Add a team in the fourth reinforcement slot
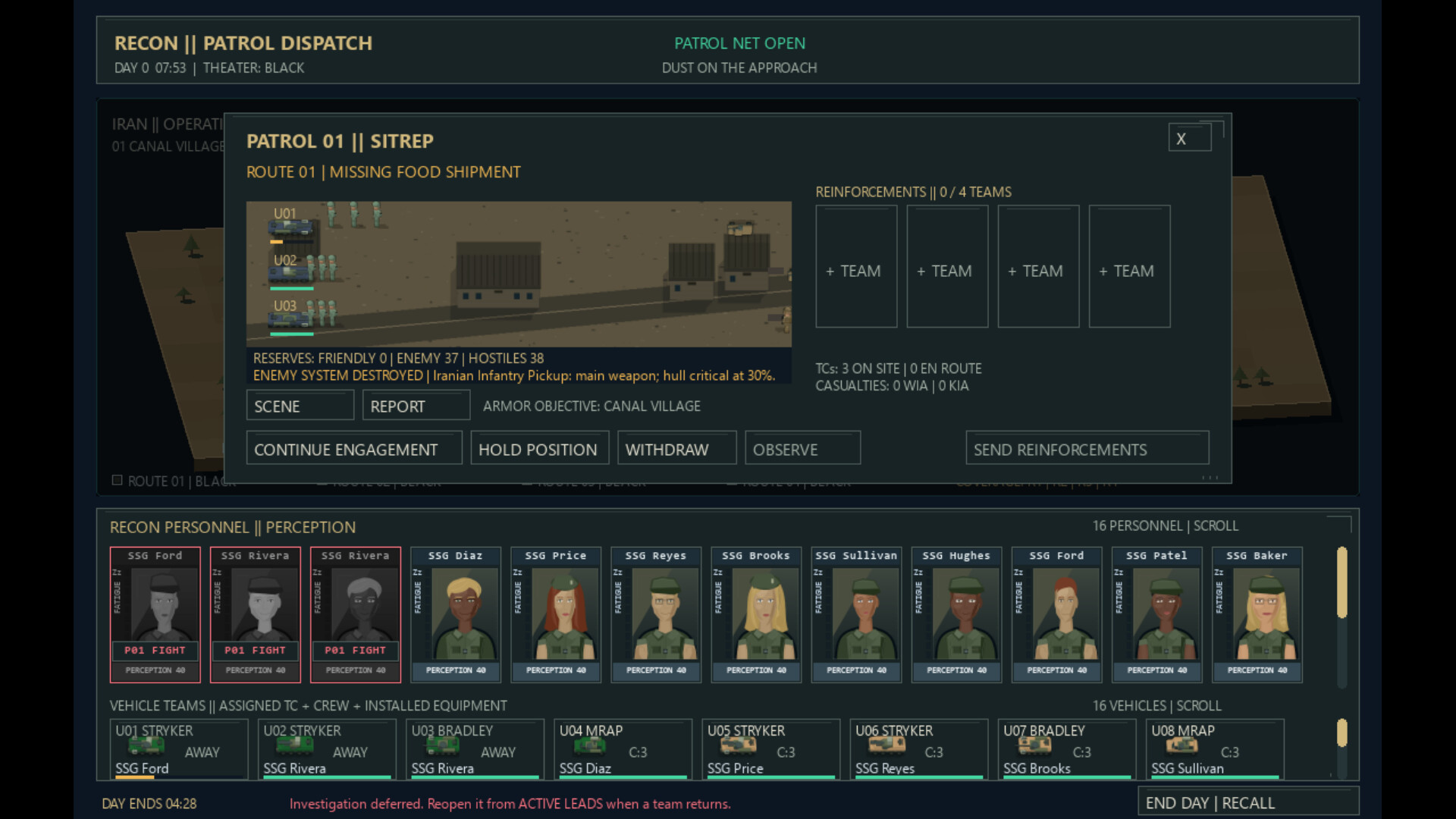Screen dimensions: 1456x819 pos(1129,267)
